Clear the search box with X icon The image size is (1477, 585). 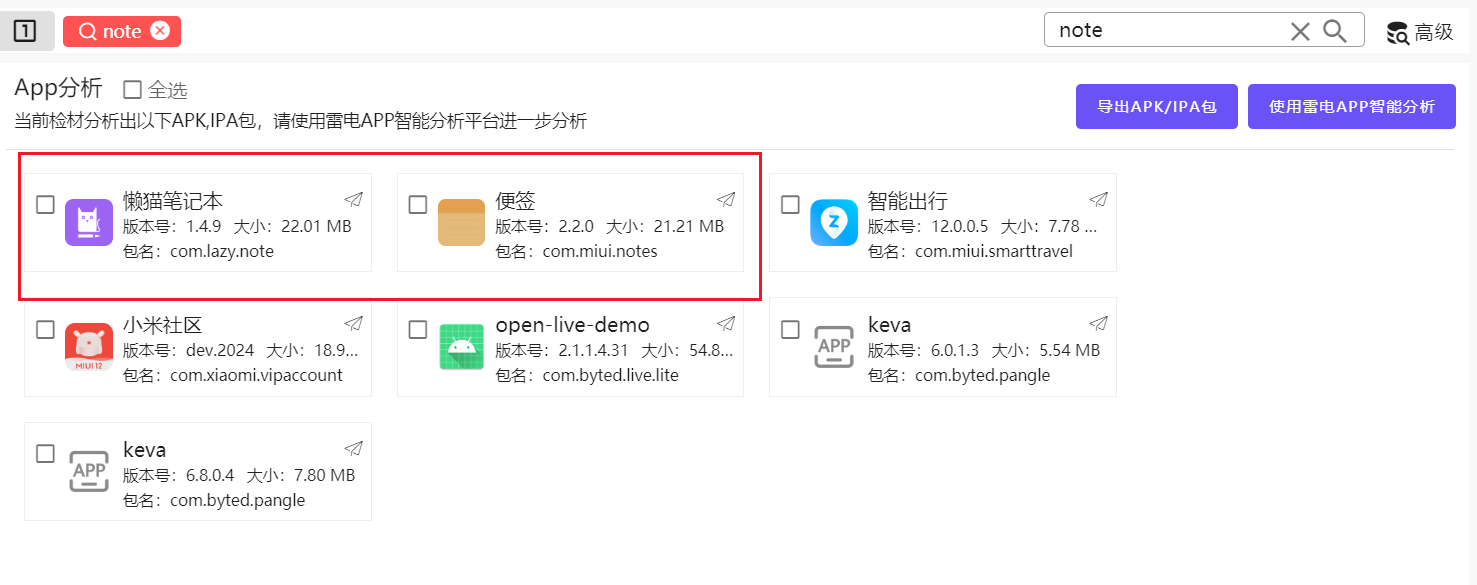coord(1300,31)
